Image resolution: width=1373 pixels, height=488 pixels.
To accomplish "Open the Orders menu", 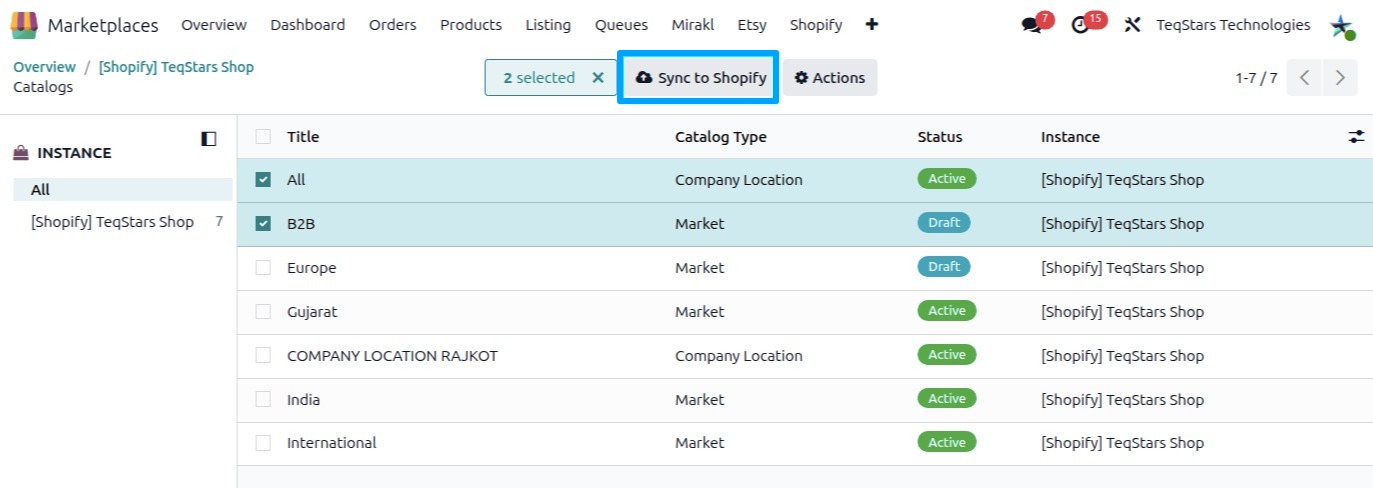I will click(x=393, y=25).
